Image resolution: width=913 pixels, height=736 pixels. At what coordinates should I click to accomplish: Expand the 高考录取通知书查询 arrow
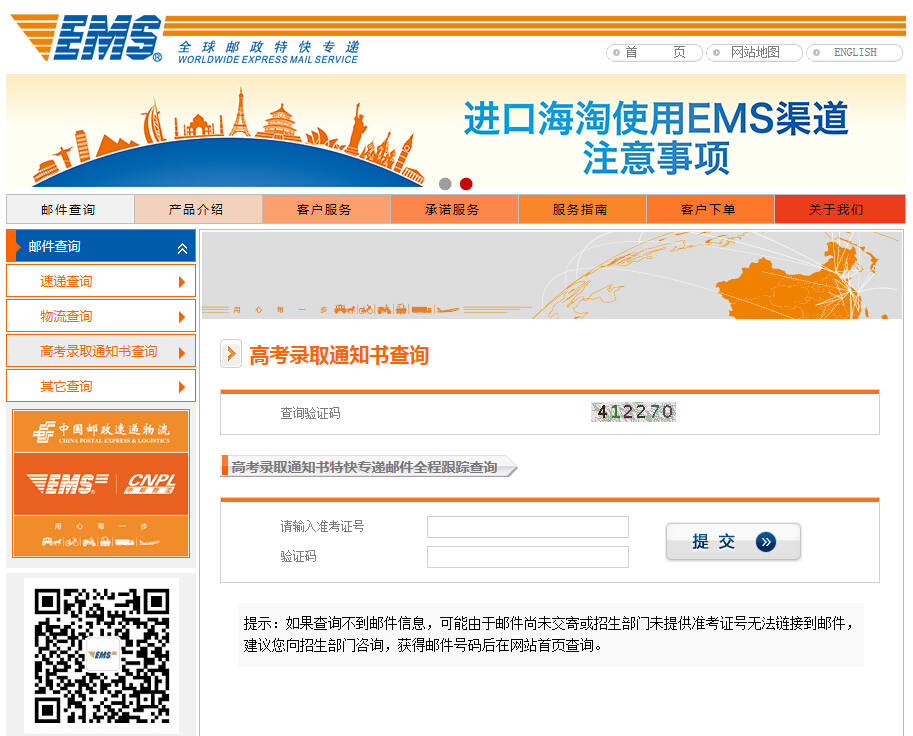pyautogui.click(x=182, y=352)
